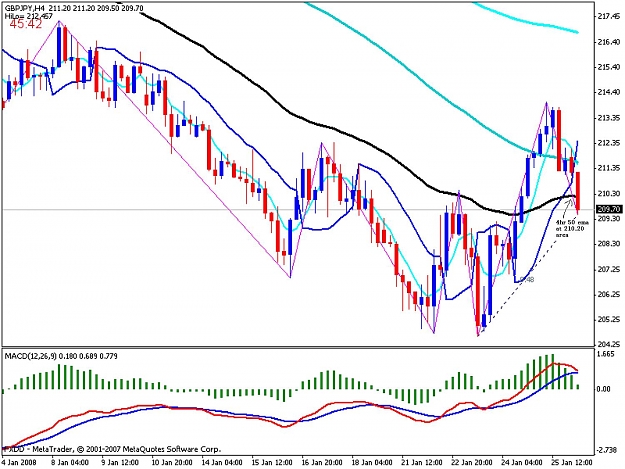This screenshot has width=625, height=469.
Task: Select the 204.25 price axis label
Action: click(609, 344)
